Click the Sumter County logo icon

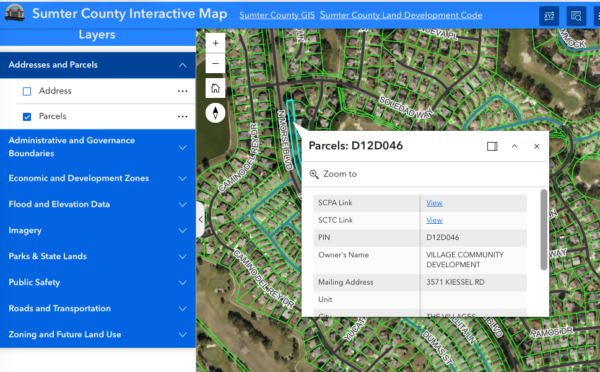click(x=15, y=13)
